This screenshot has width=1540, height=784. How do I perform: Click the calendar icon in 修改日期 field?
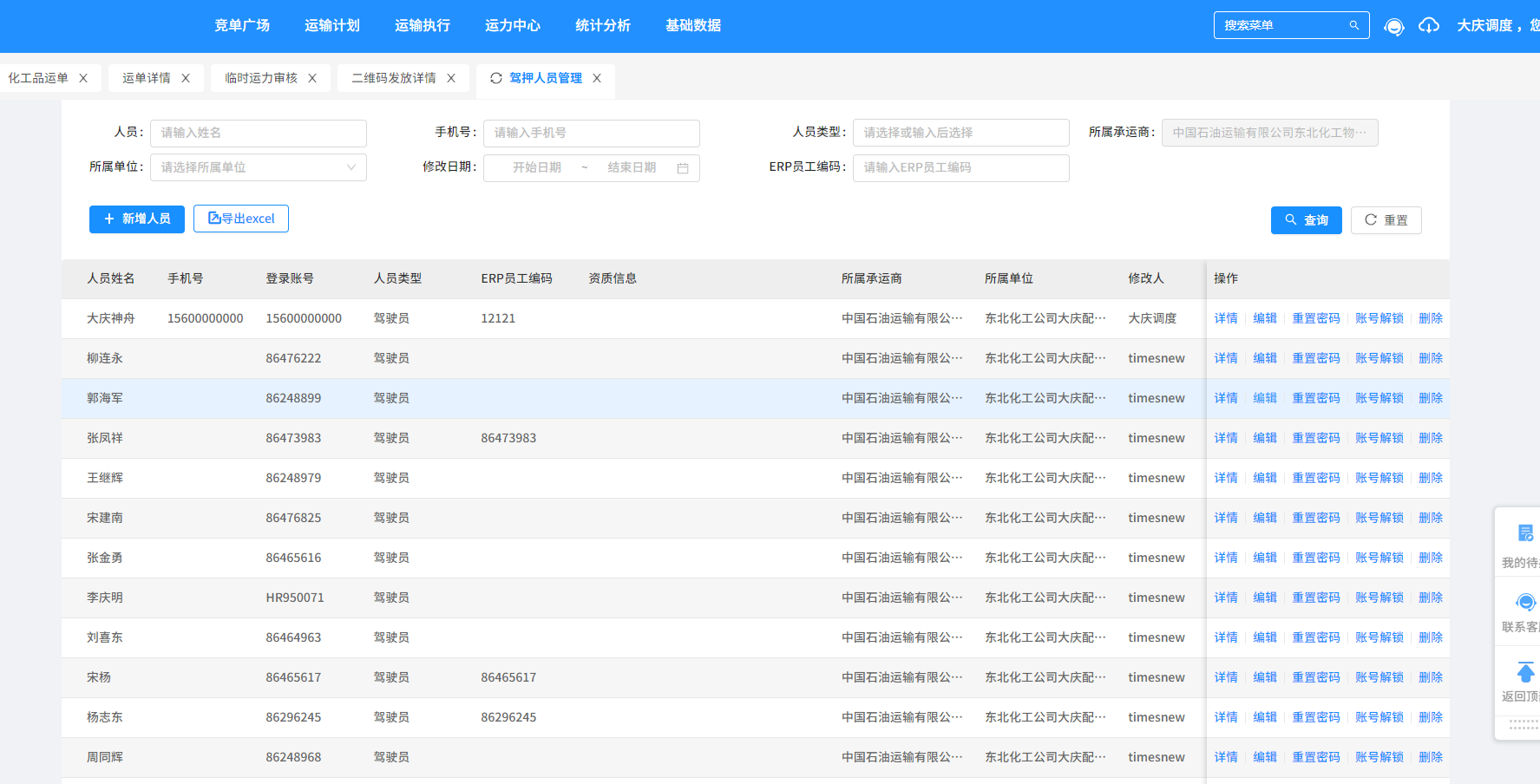coord(683,168)
